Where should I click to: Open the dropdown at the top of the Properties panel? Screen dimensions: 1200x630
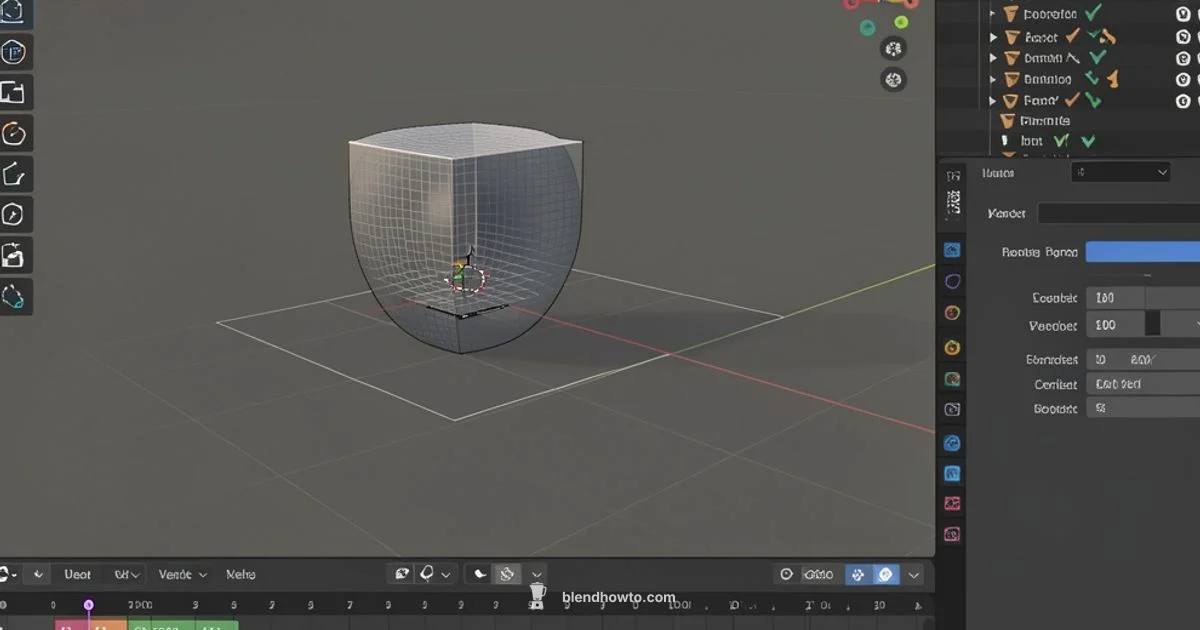[1120, 172]
